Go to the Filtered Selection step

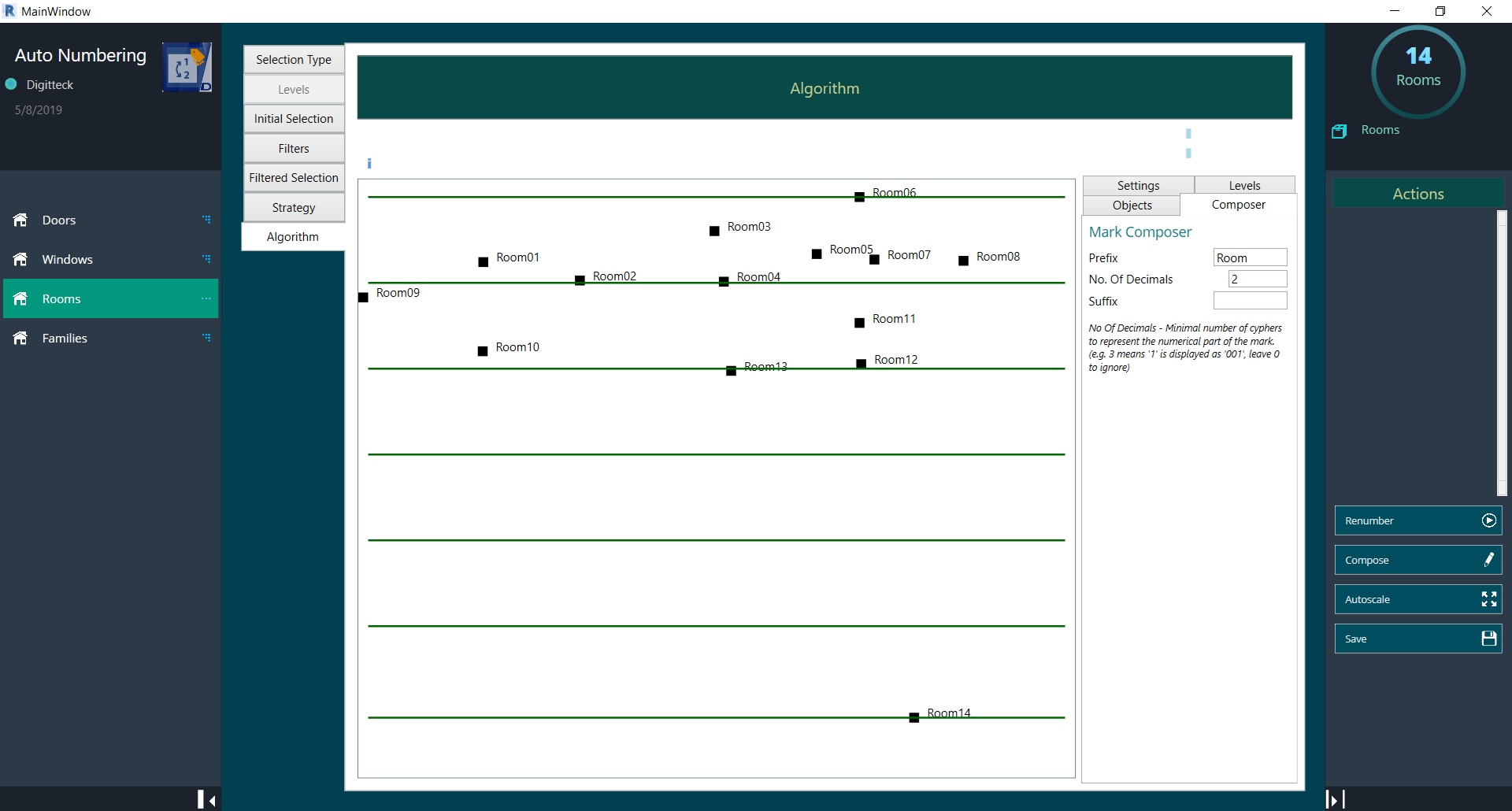coord(294,178)
